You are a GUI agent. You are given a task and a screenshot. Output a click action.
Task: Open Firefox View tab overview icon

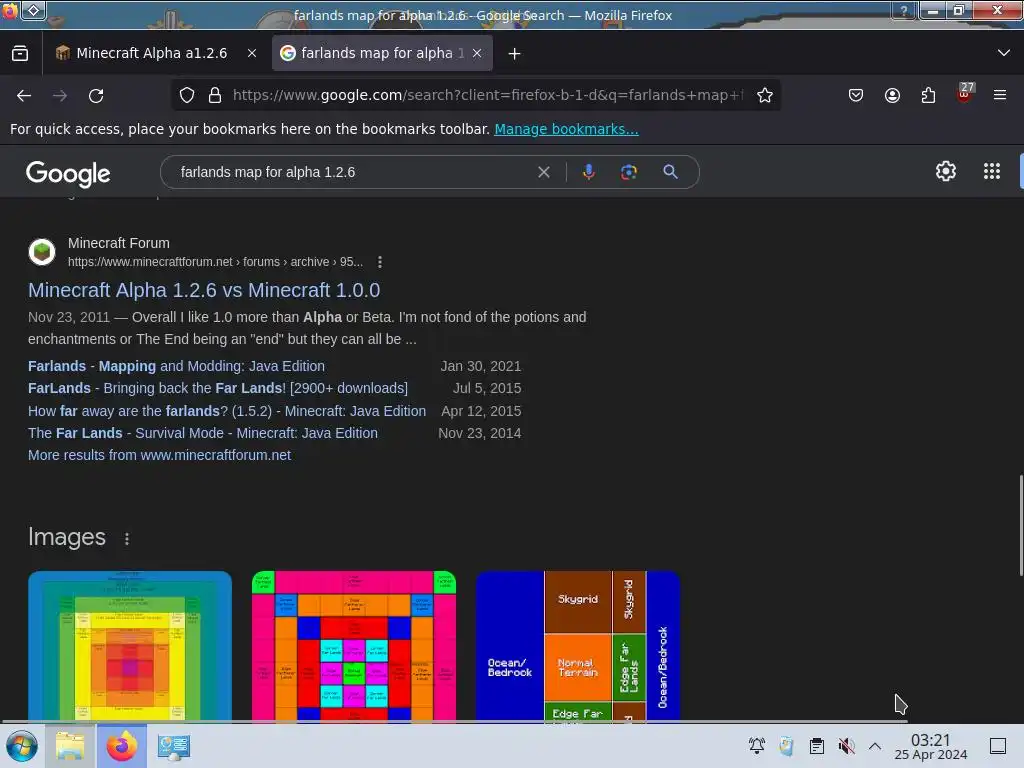pyautogui.click(x=20, y=54)
